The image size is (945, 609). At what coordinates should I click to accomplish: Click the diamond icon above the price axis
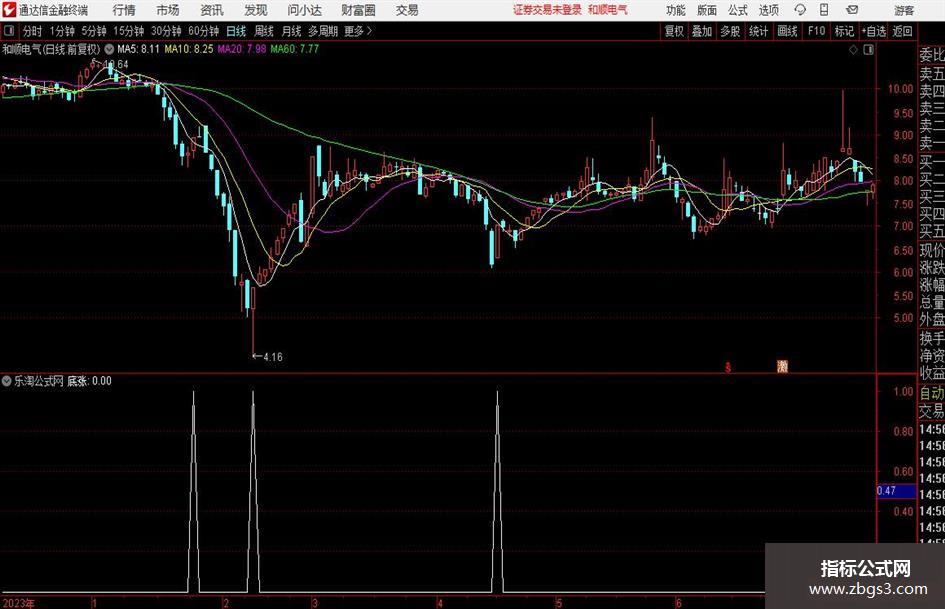point(853,50)
